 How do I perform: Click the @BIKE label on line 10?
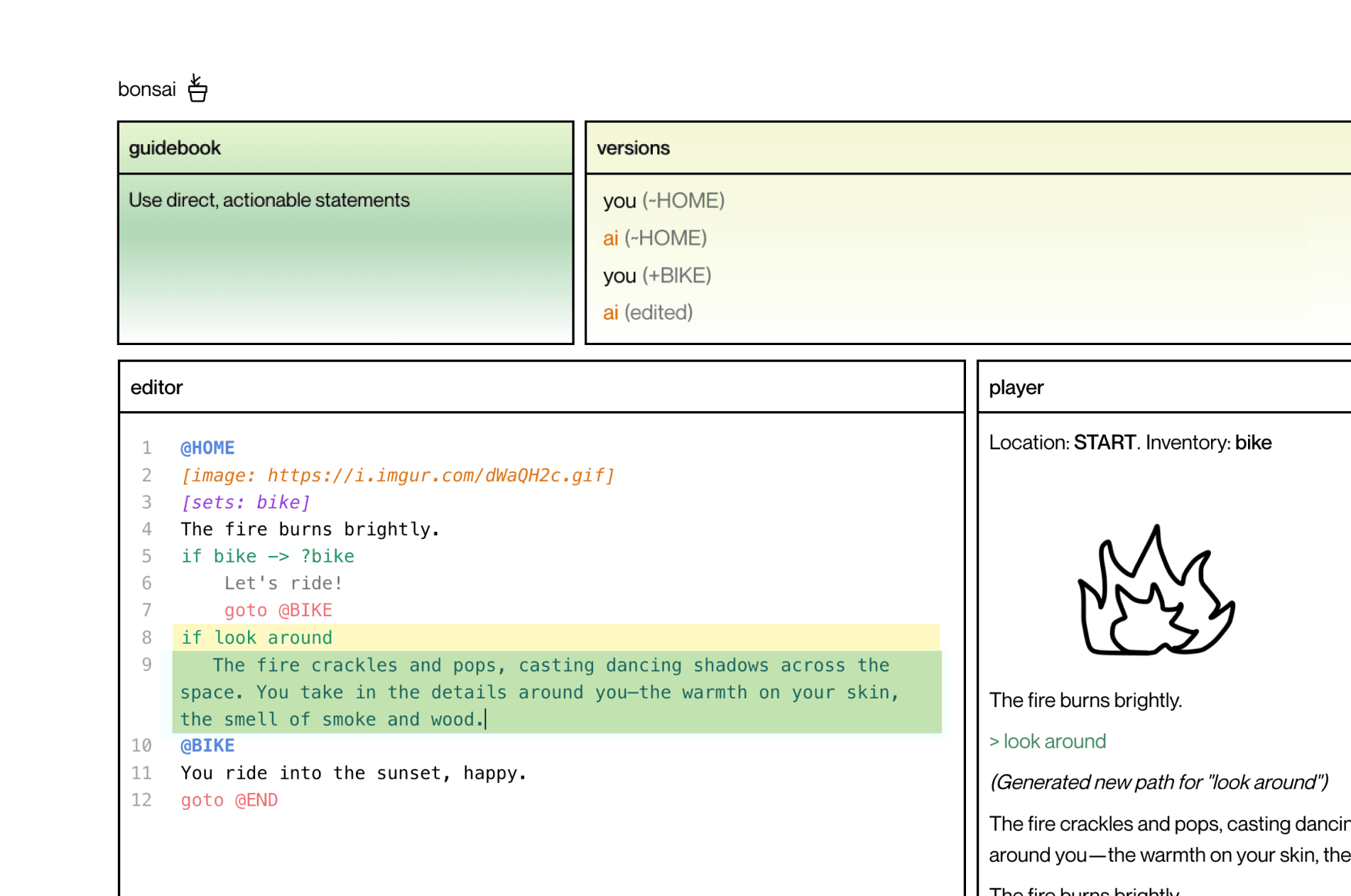pyautogui.click(x=207, y=745)
